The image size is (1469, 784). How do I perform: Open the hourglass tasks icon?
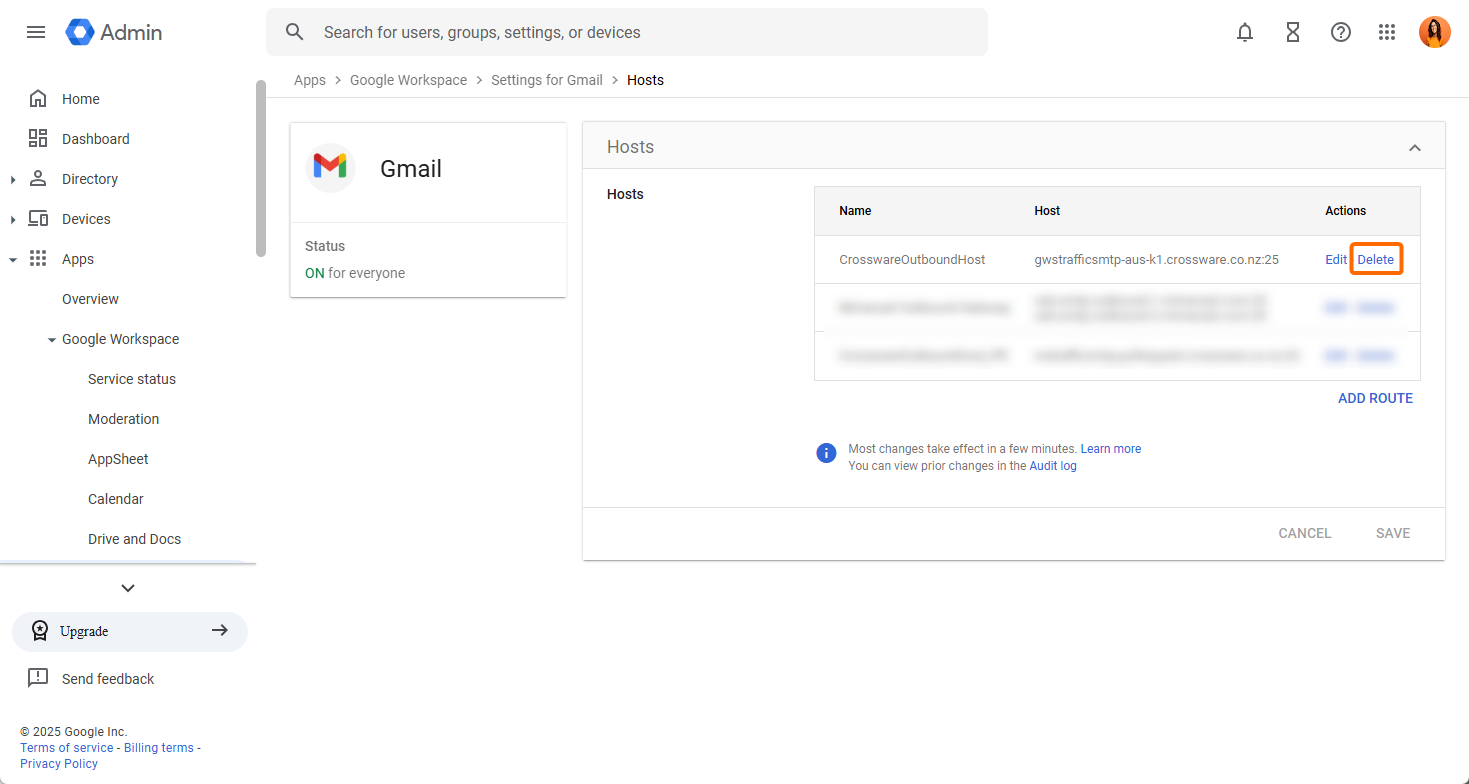pos(1293,32)
